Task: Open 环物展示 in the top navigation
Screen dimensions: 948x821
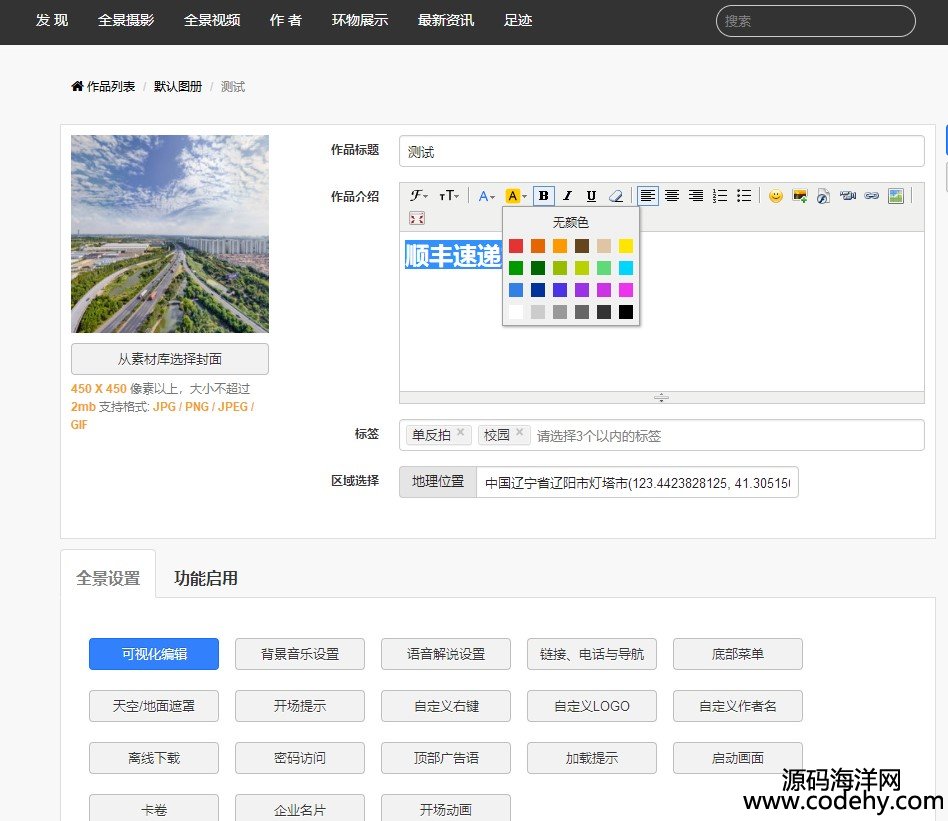Action: pos(359,21)
